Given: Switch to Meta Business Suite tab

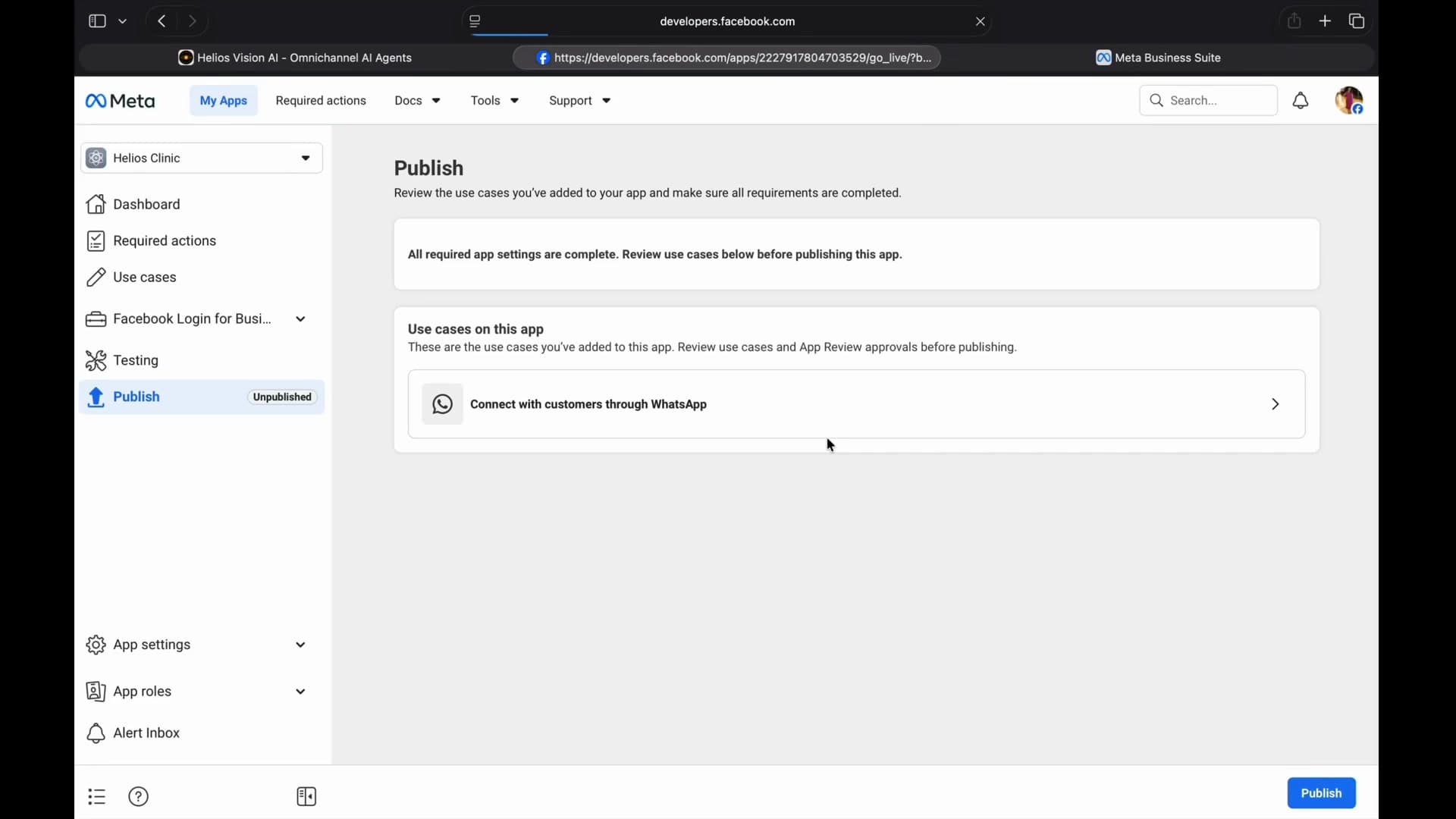Looking at the screenshot, I should 1158,58.
